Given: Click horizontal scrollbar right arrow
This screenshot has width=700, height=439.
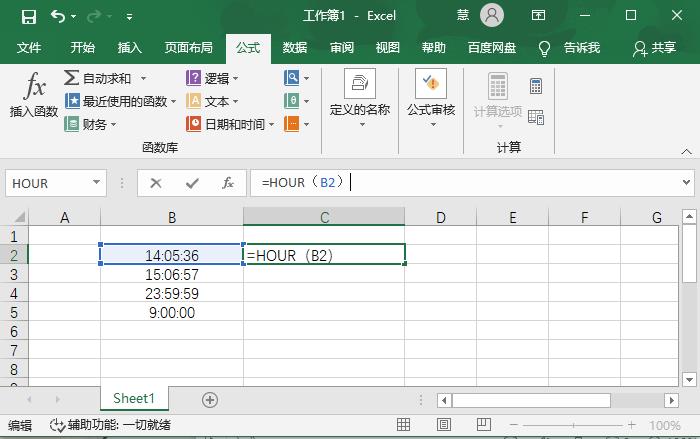Looking at the screenshot, I should tap(671, 400).
